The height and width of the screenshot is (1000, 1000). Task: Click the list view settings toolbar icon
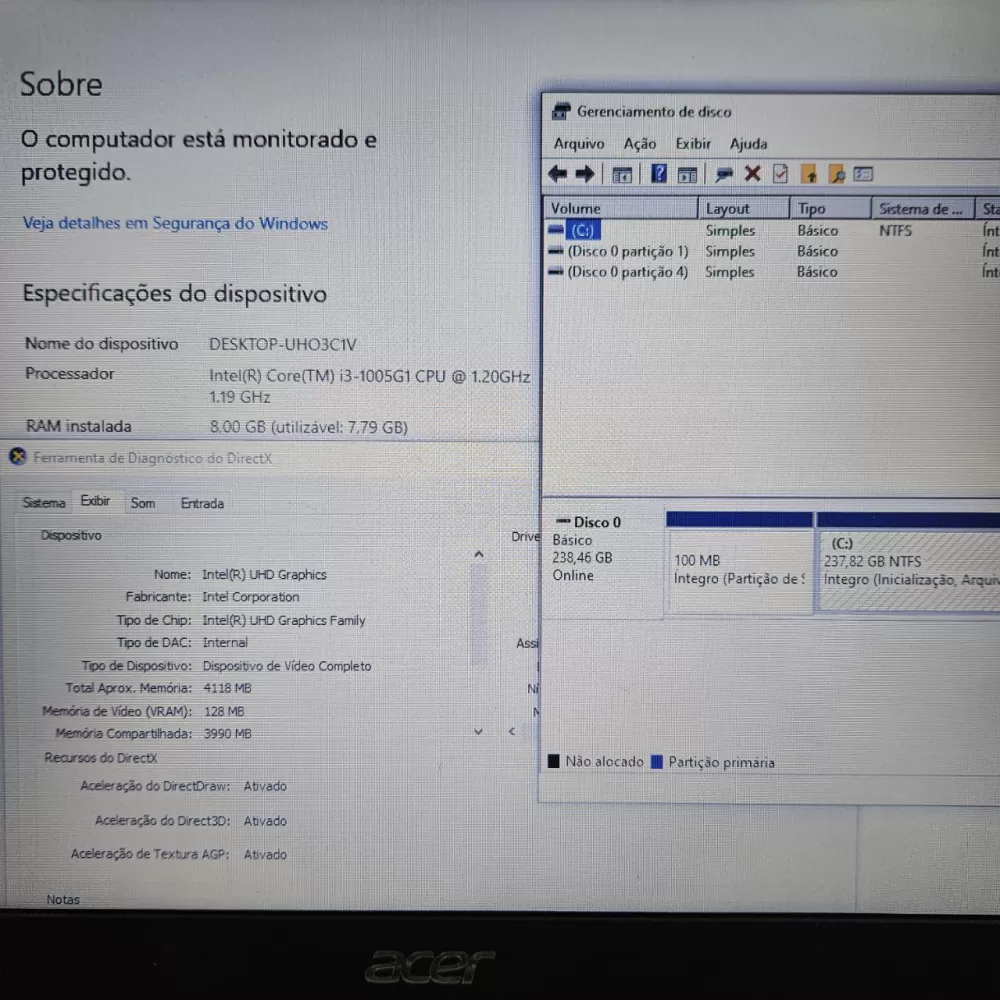[863, 173]
